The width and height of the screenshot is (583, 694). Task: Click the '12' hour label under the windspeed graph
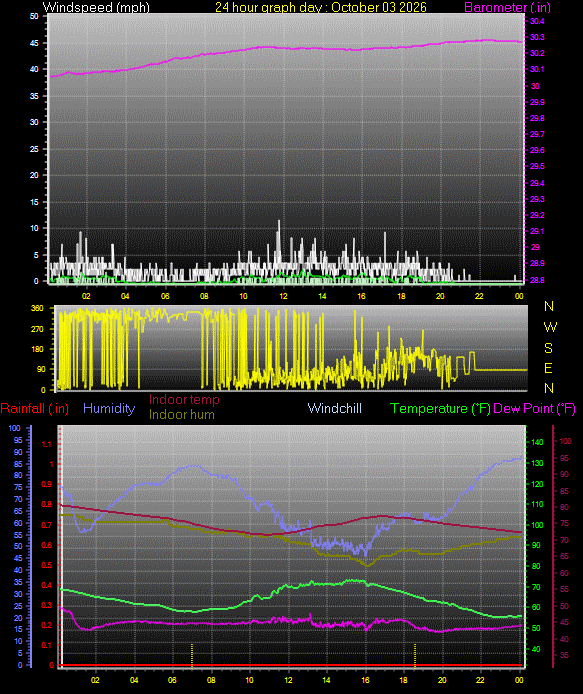coord(283,296)
